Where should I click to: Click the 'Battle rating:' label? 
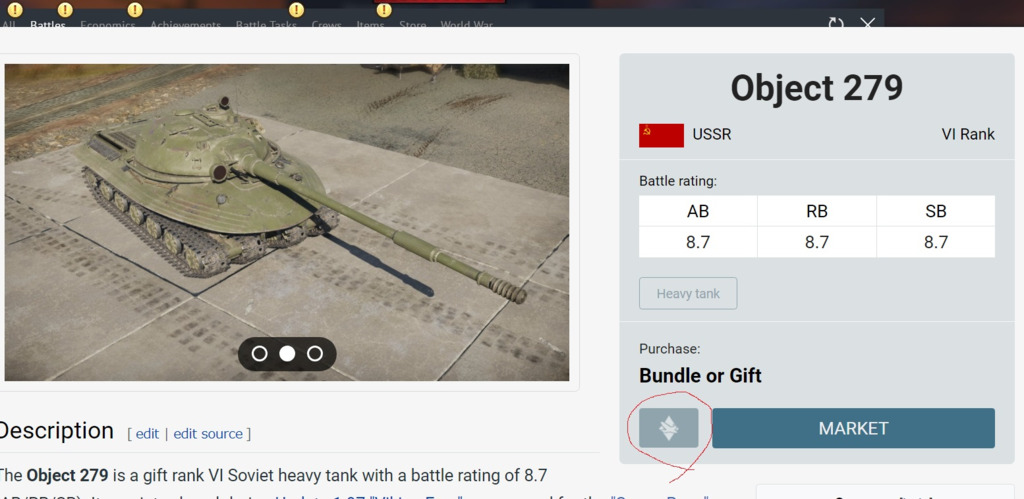click(x=677, y=181)
